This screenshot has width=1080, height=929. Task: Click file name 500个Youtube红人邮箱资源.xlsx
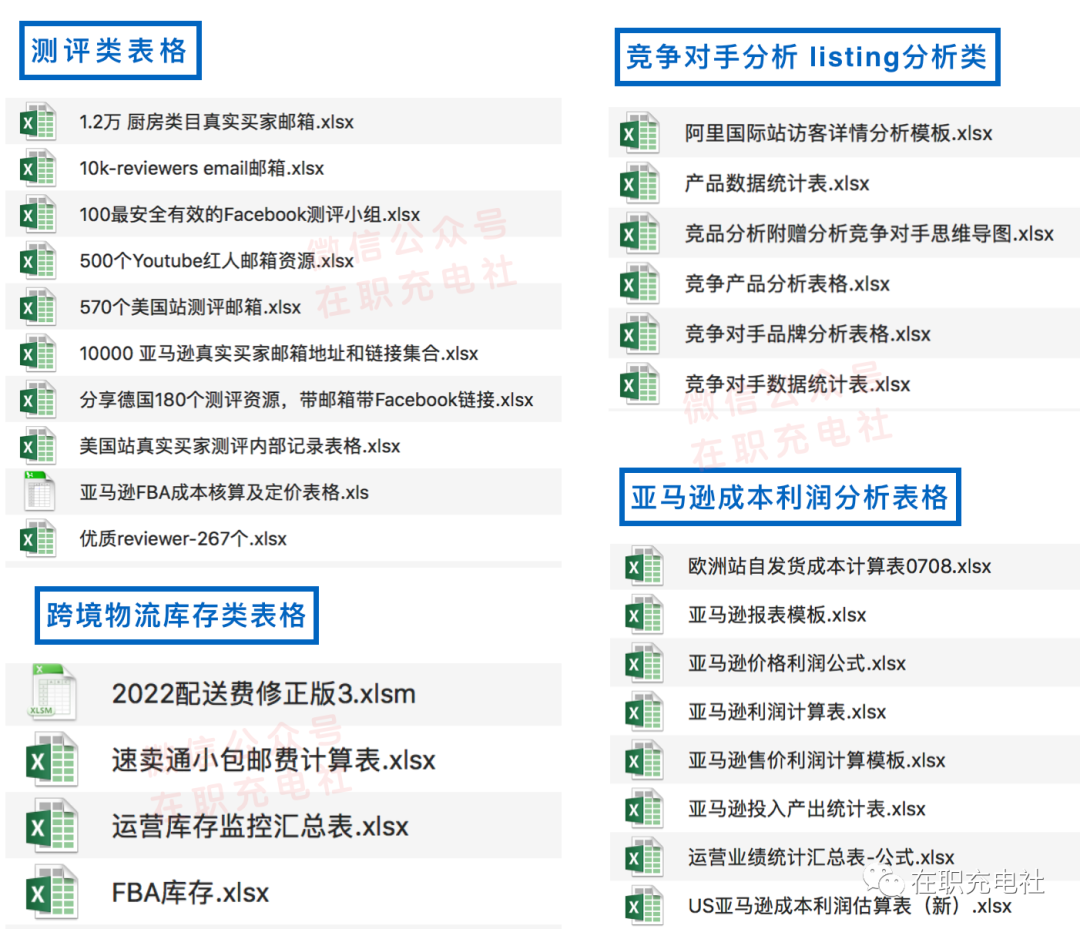point(216,261)
